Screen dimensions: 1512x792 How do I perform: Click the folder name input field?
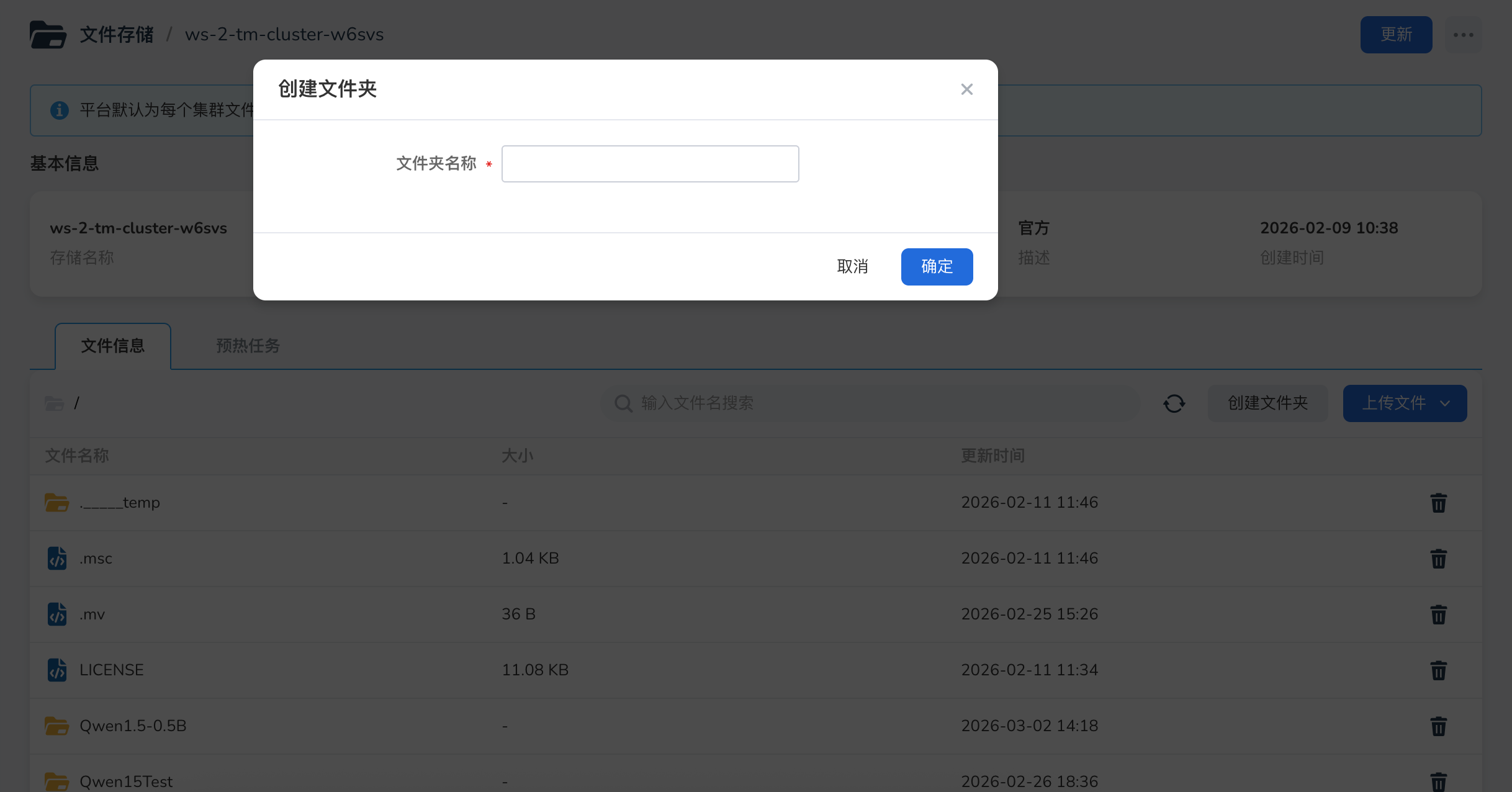650,164
